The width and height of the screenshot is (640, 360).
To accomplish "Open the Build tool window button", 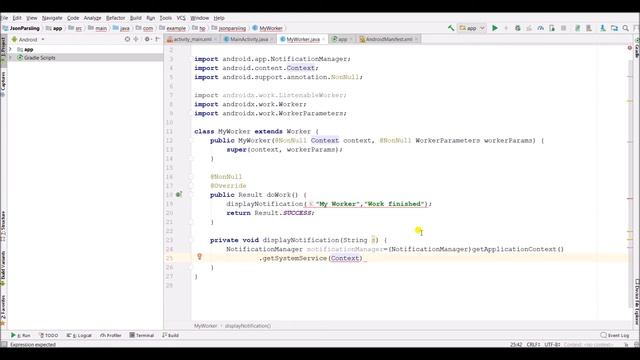I will [x=171, y=335].
